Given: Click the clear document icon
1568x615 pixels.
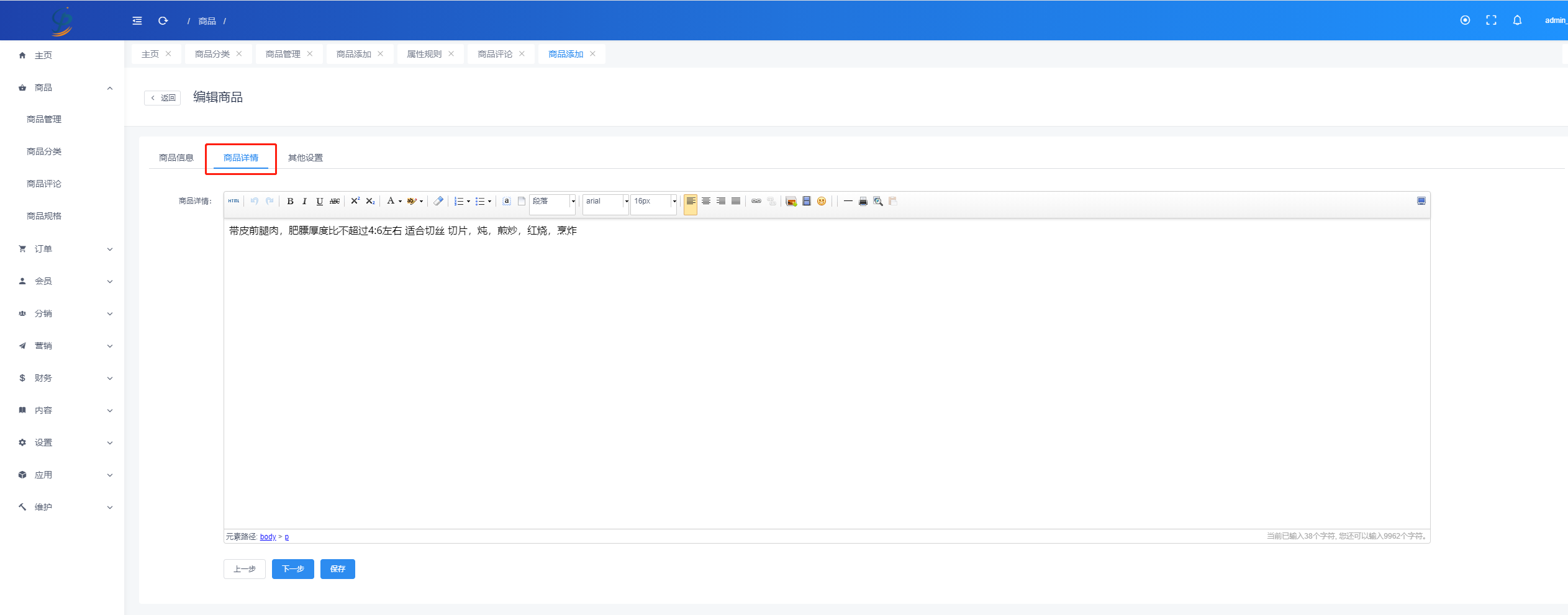Looking at the screenshot, I should 522,201.
